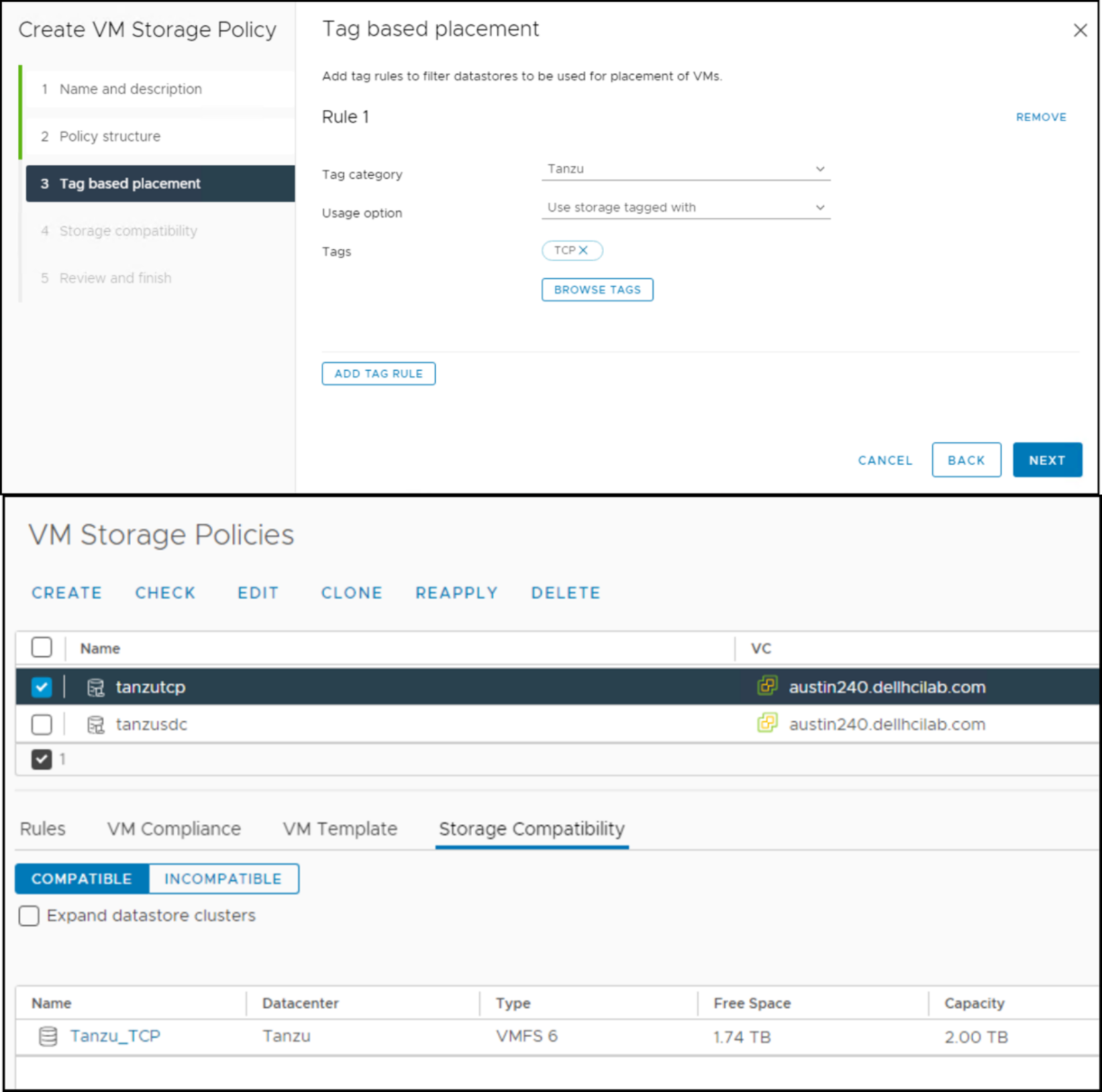Show INCOMPATIBLE datastores
Image resolution: width=1102 pixels, height=1092 pixels.
pos(223,879)
